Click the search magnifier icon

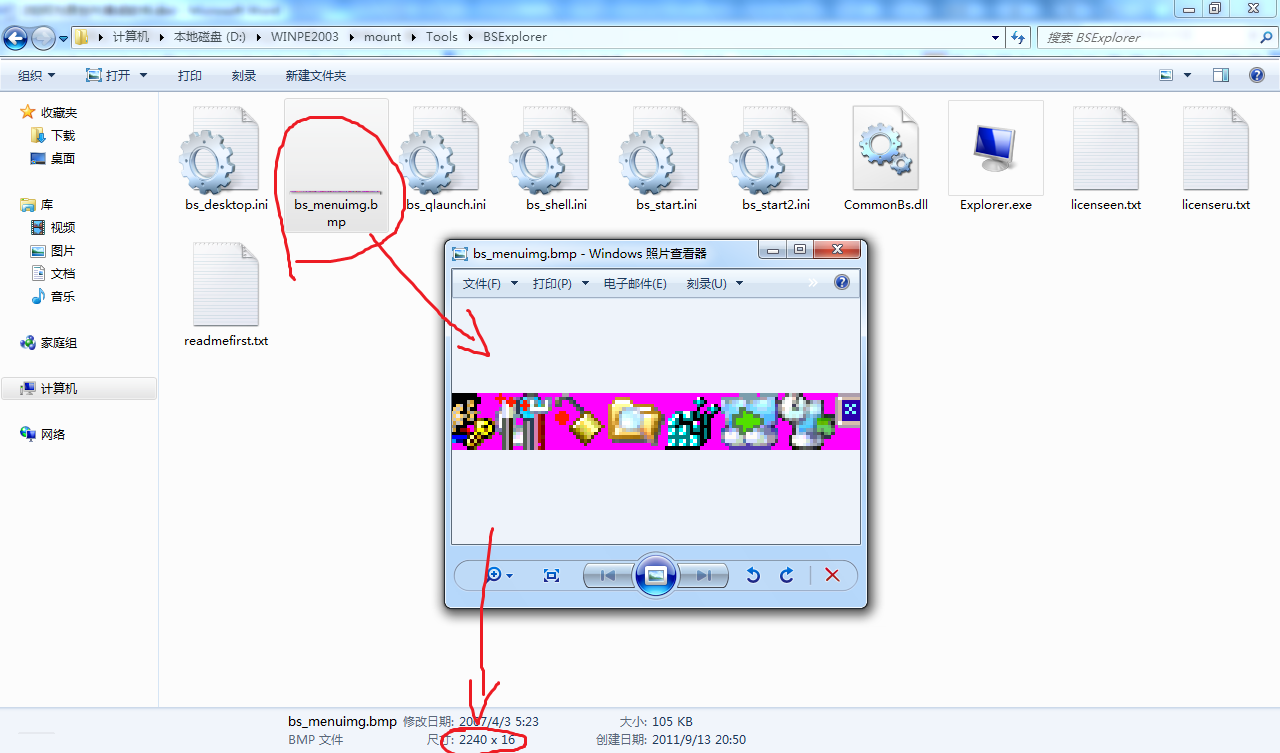pyautogui.click(x=1266, y=37)
